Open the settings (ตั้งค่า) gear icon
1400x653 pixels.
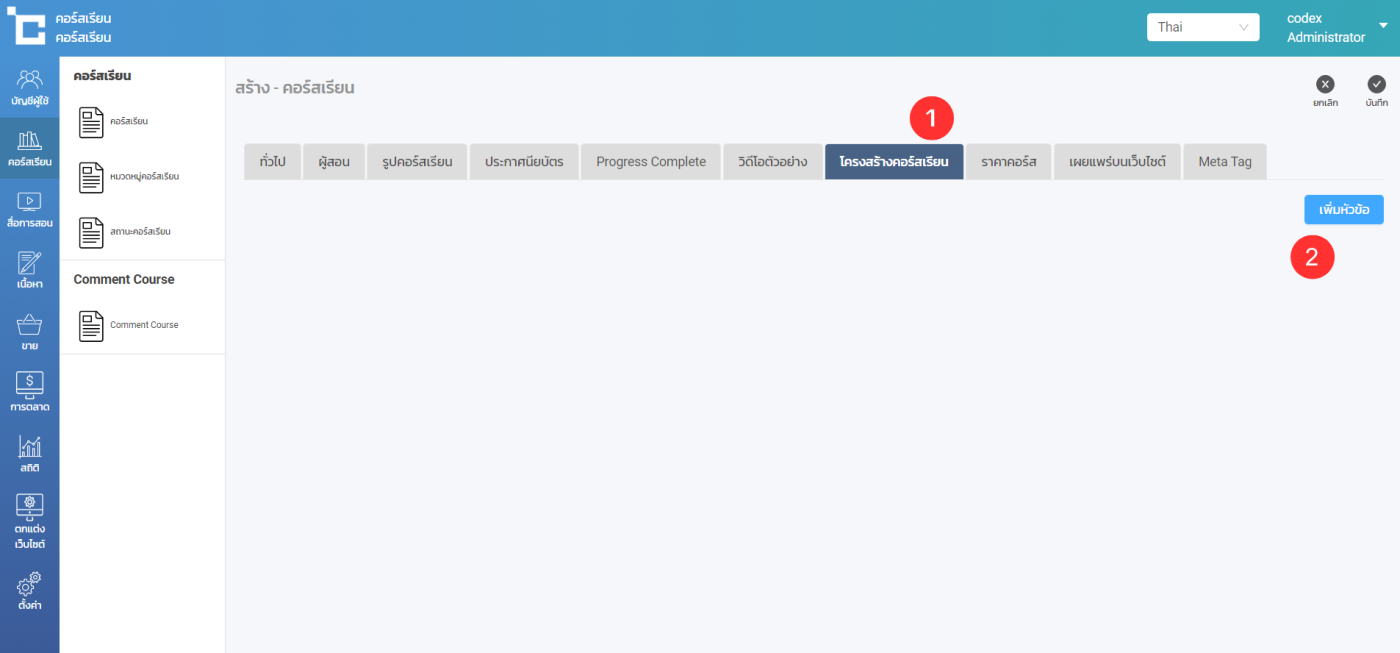tap(29, 586)
